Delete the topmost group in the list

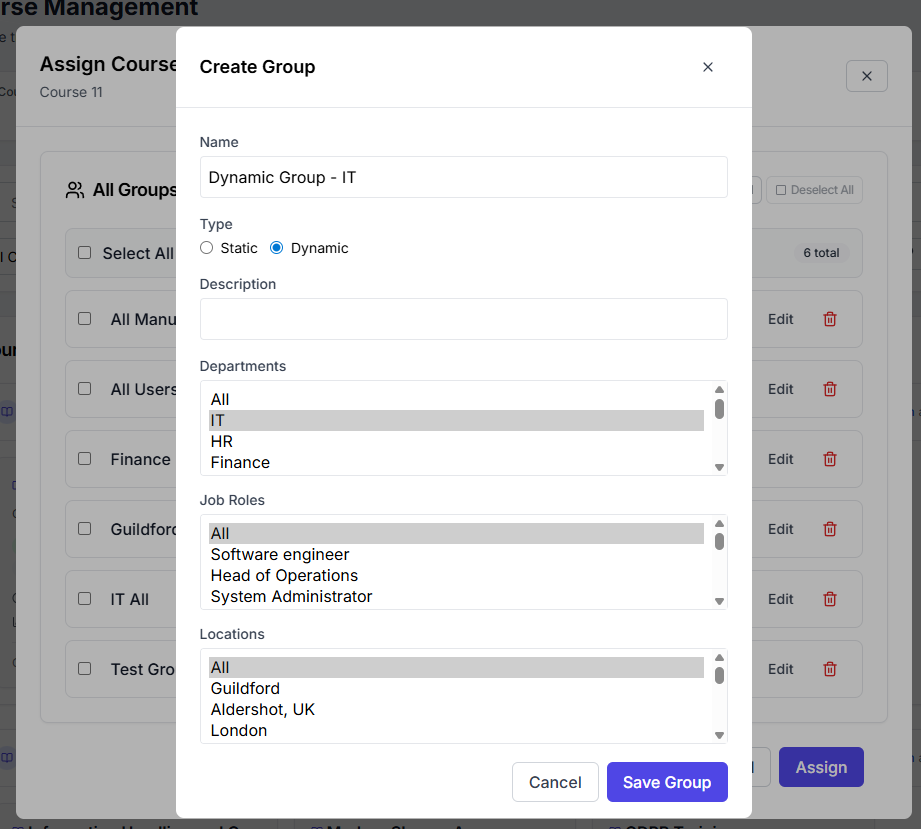[830, 319]
